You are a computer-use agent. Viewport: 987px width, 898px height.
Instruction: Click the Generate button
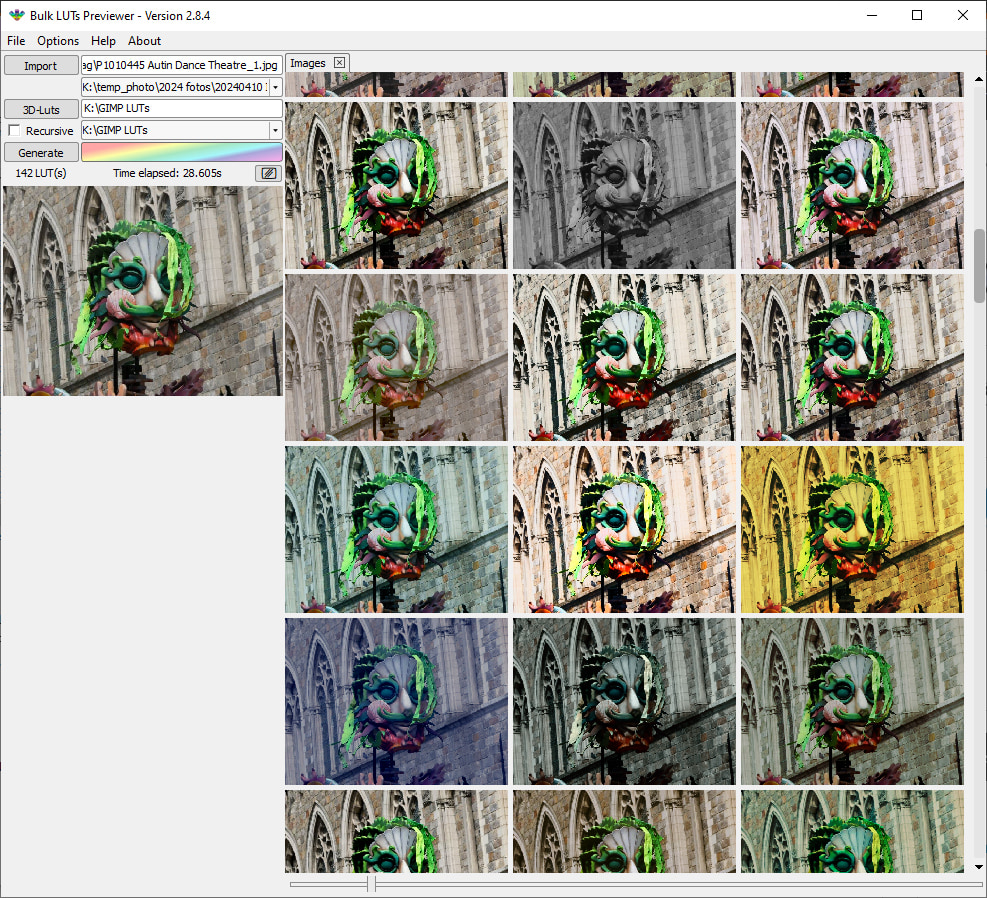point(41,152)
